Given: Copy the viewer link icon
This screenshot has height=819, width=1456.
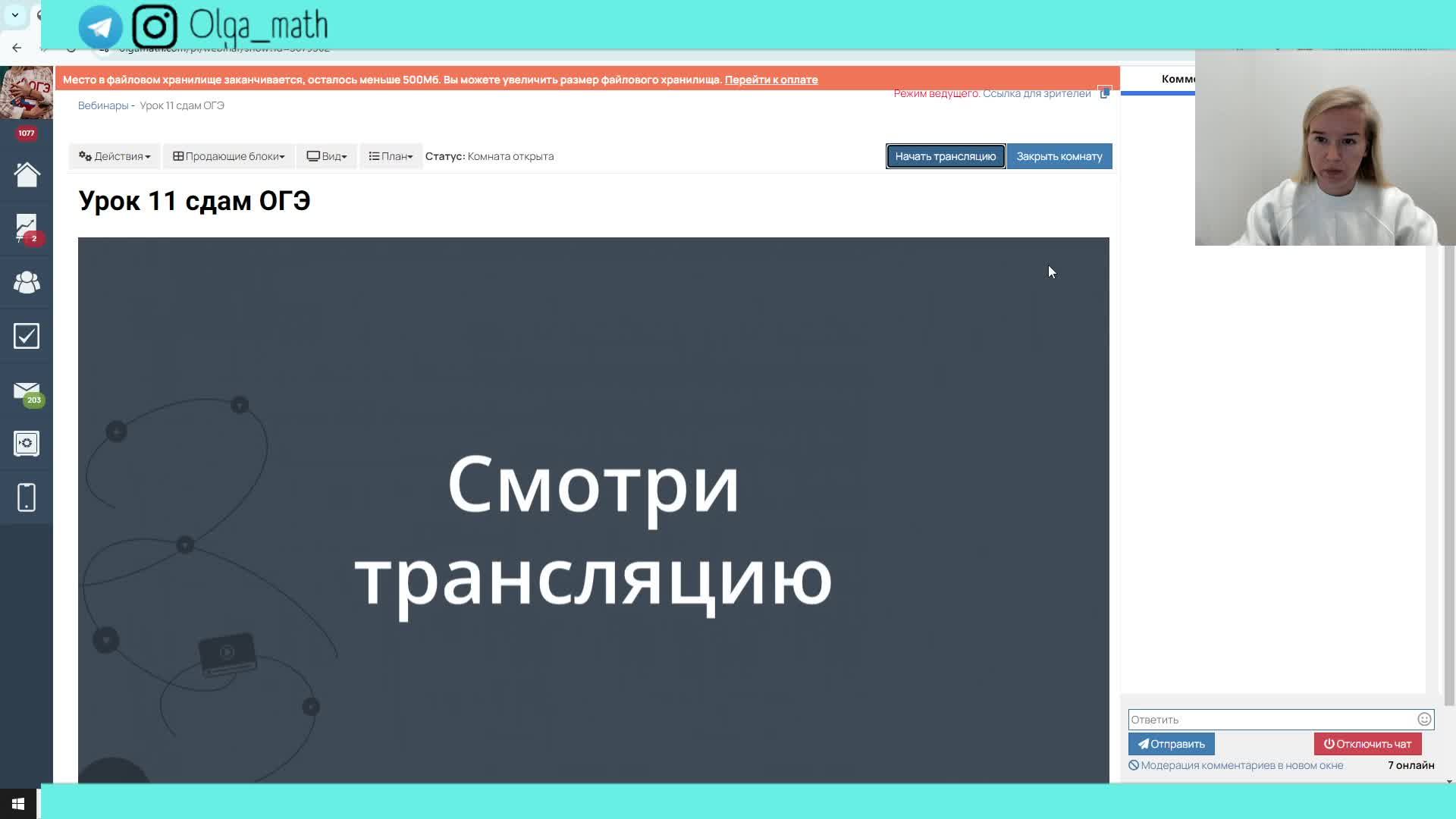Looking at the screenshot, I should 1105,93.
